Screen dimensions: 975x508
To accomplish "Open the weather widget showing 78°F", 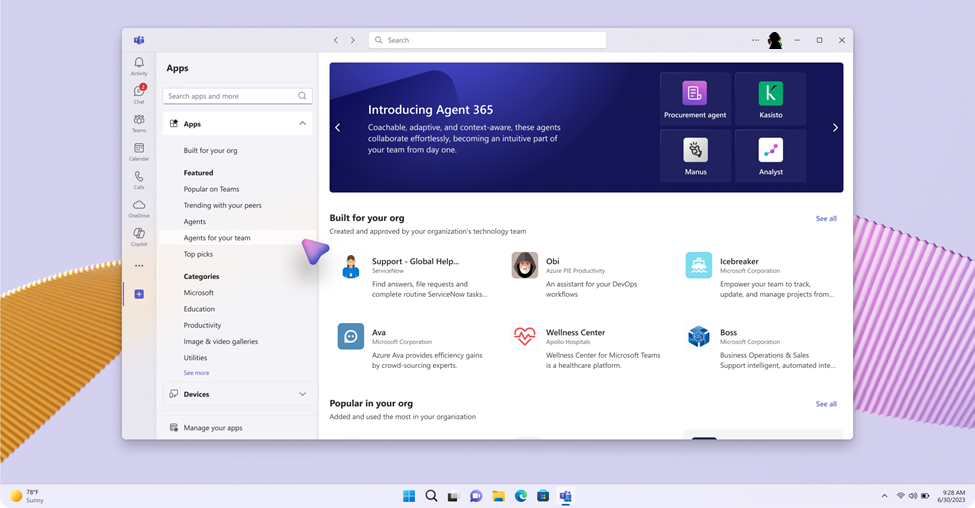I will click(x=27, y=496).
